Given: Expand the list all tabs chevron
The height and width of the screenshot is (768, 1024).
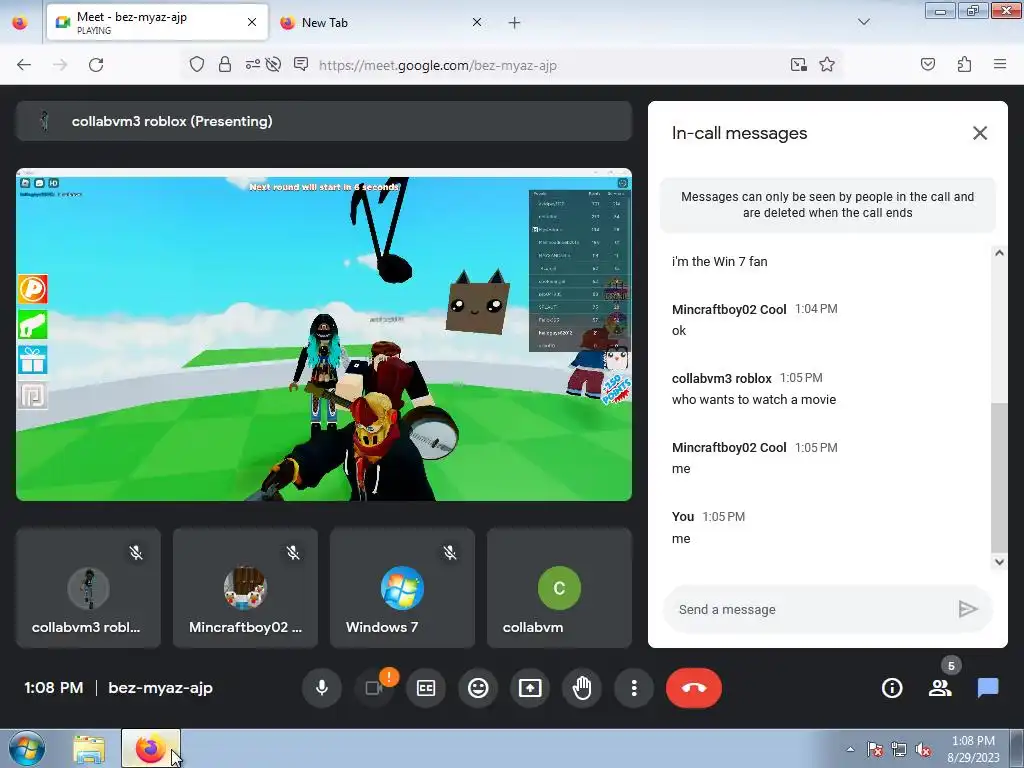Looking at the screenshot, I should pos(864,22).
